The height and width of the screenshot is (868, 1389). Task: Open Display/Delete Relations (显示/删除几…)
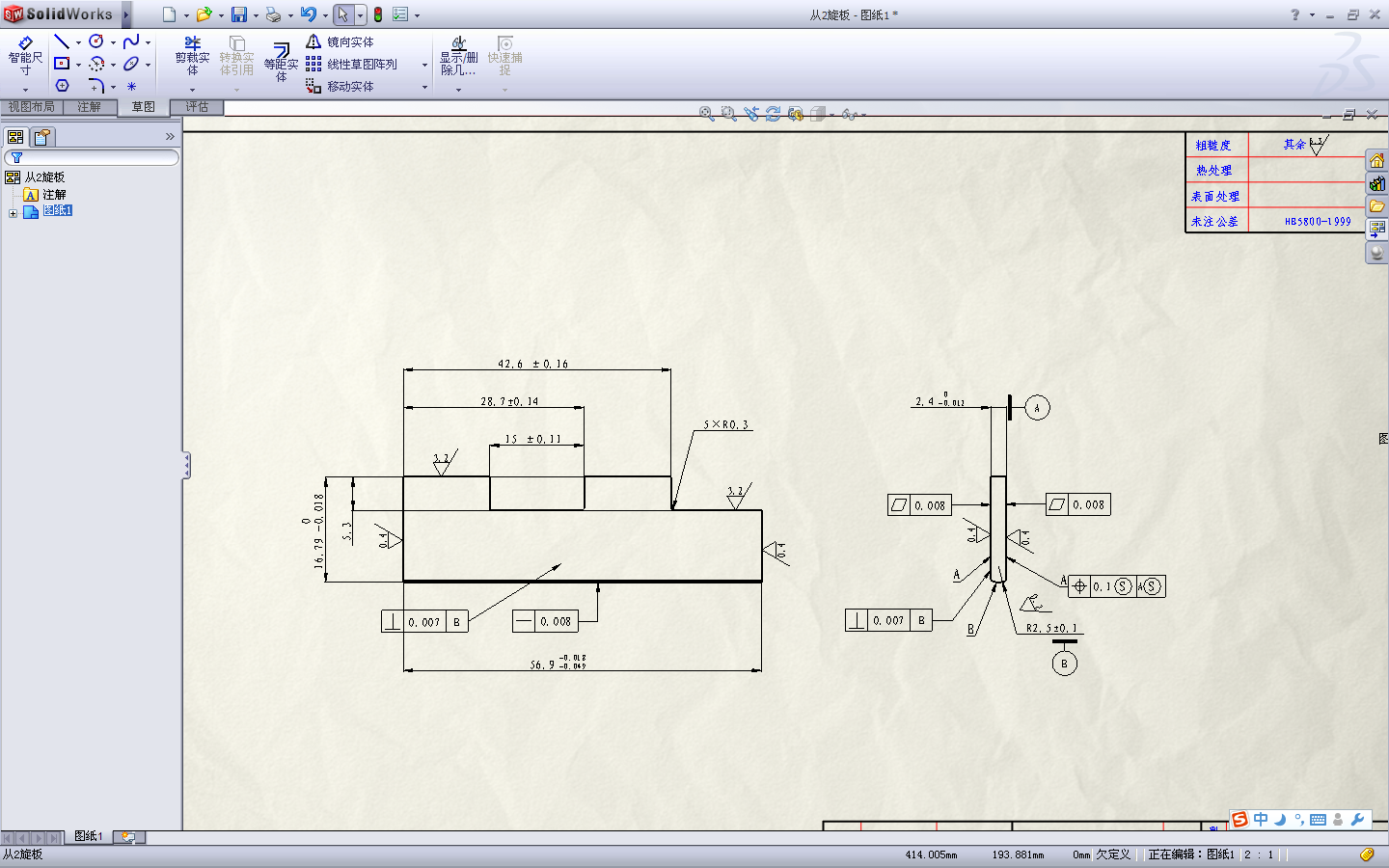[459, 56]
